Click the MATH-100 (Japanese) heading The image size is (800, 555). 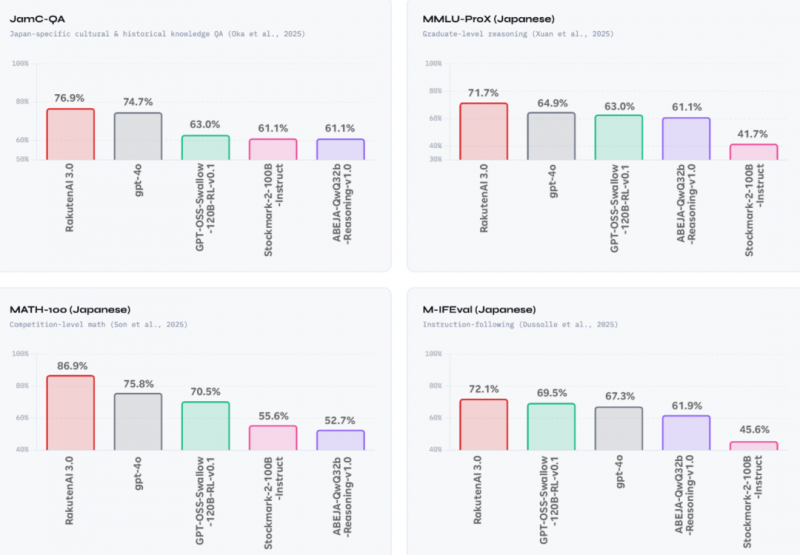pyautogui.click(x=70, y=309)
